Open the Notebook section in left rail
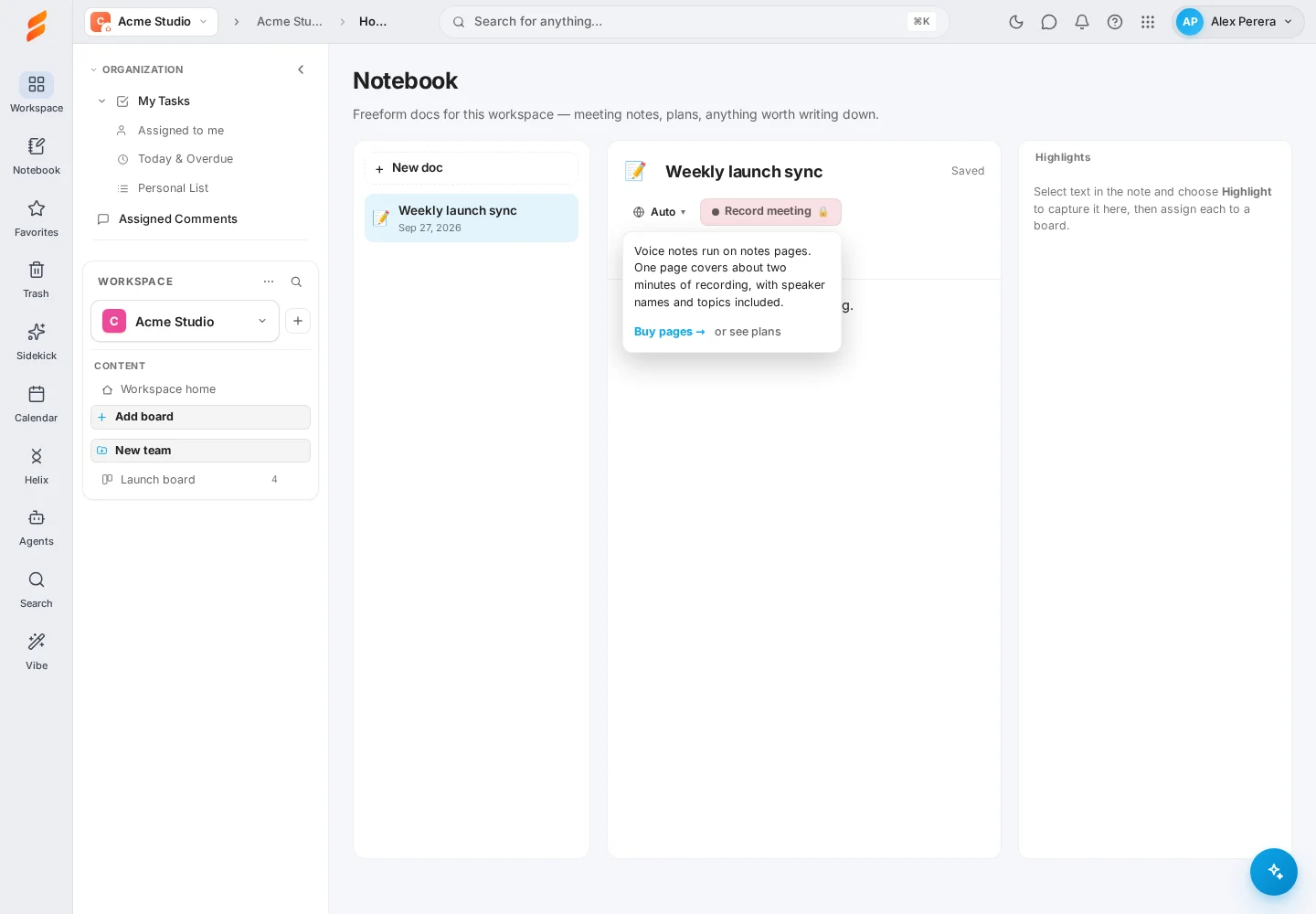This screenshot has width=1316, height=914. pyautogui.click(x=37, y=155)
